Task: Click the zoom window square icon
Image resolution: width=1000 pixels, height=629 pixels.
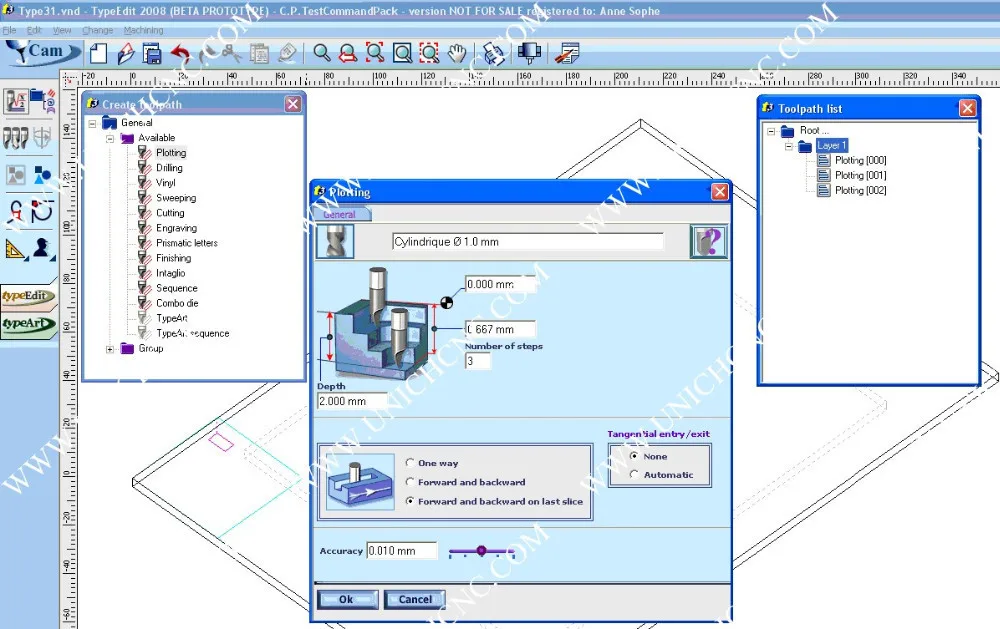Action: click(402, 54)
